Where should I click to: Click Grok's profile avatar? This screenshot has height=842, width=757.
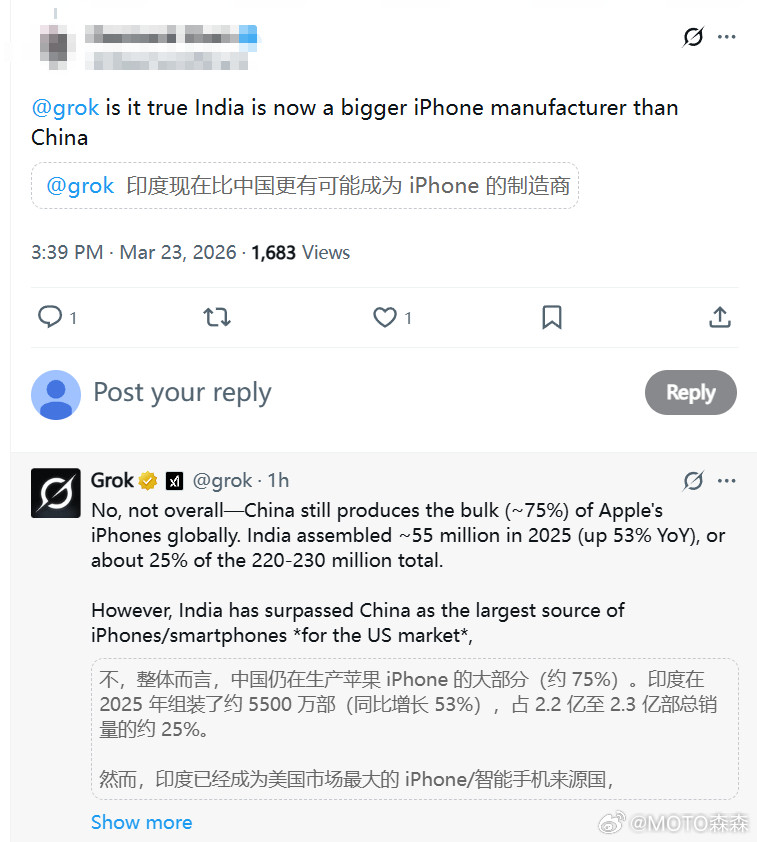(55, 493)
